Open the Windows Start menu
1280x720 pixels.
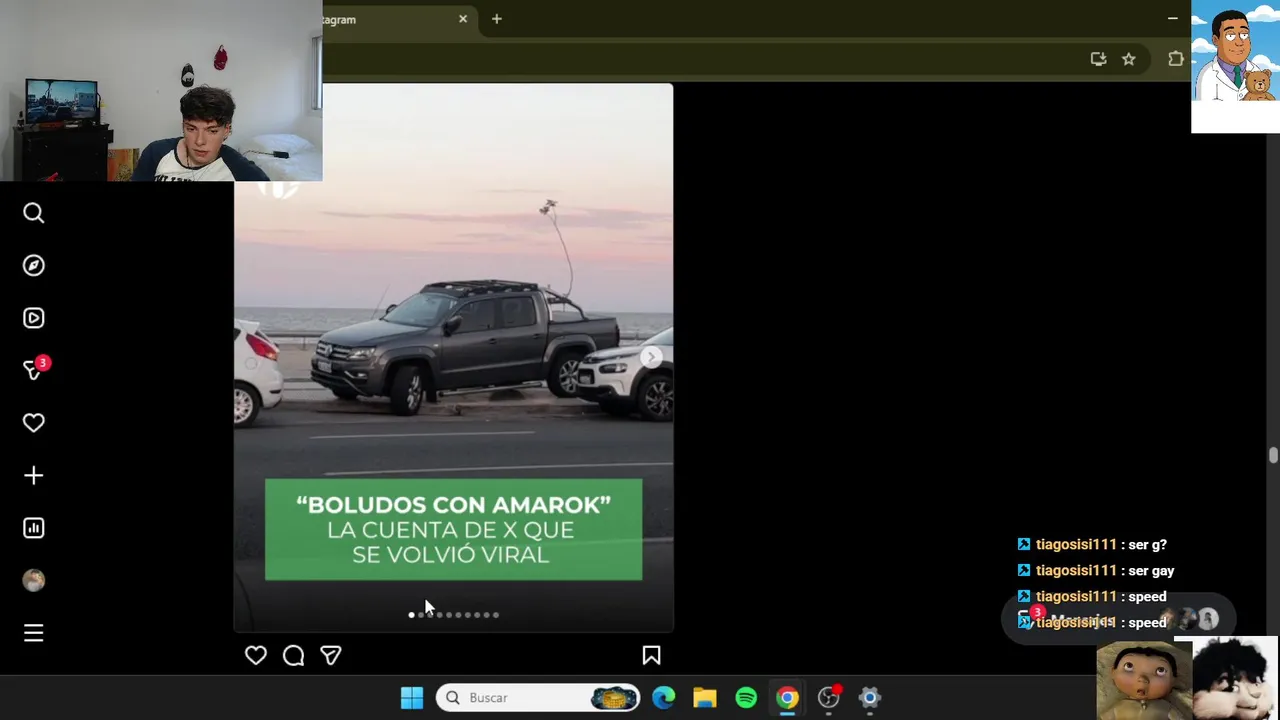[412, 698]
